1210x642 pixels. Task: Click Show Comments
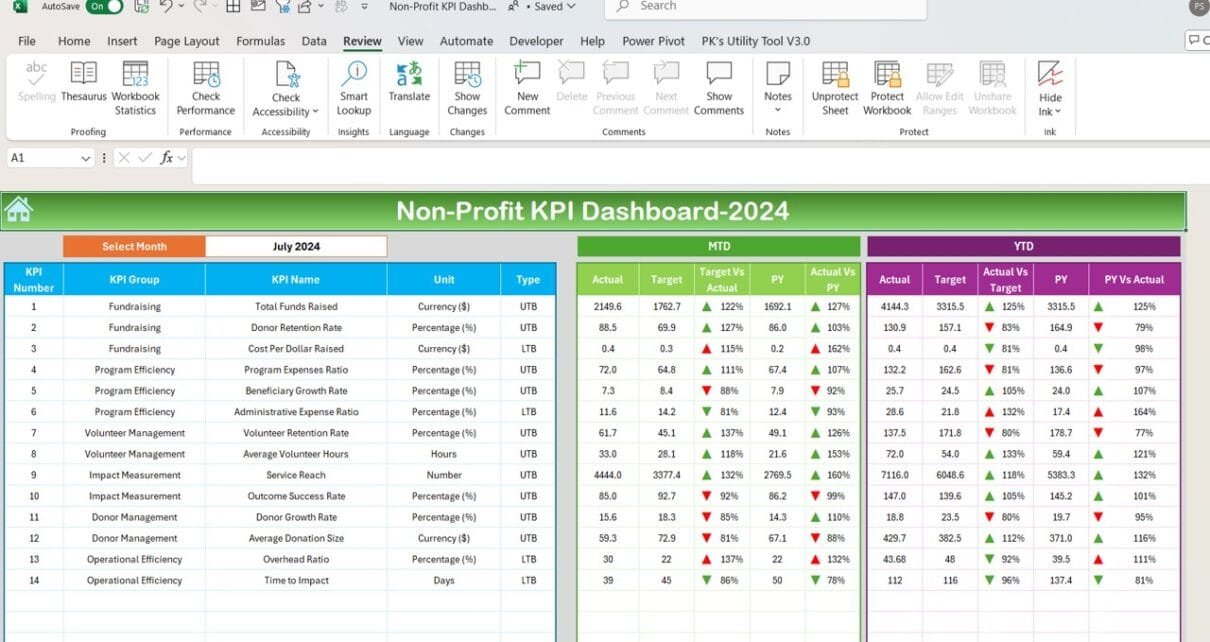pos(719,88)
